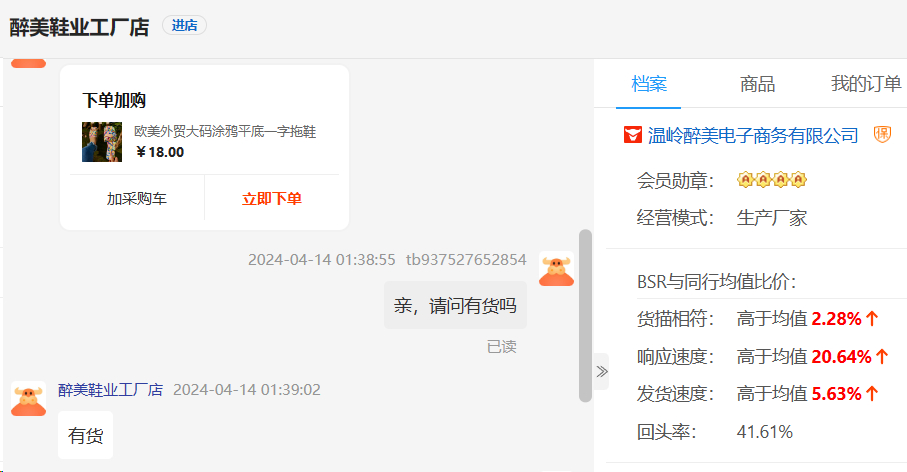The width and height of the screenshot is (907, 472).
Task: Click timestamp 2024-04-14 01:39:02
Action: (247, 390)
